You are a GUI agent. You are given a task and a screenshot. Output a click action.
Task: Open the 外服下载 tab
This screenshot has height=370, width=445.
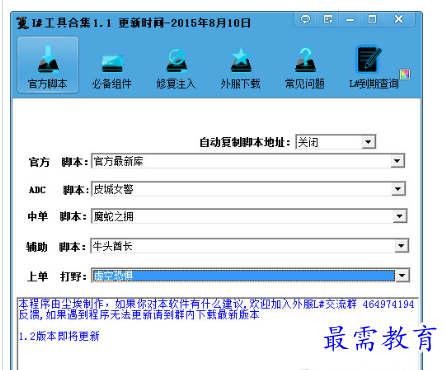click(x=240, y=69)
